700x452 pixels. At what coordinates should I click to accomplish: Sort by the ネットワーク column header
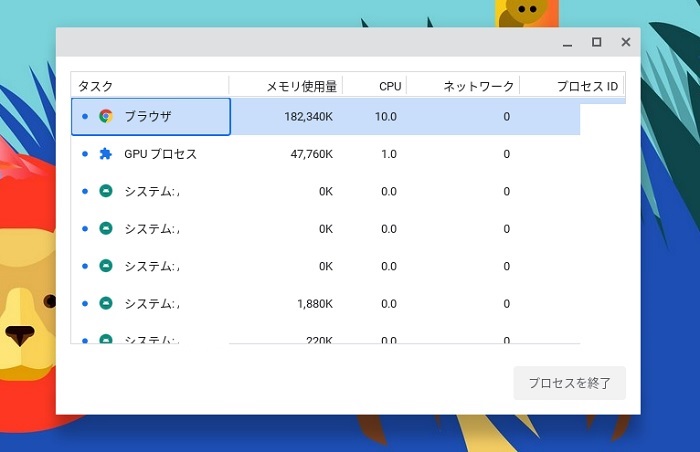[478, 86]
